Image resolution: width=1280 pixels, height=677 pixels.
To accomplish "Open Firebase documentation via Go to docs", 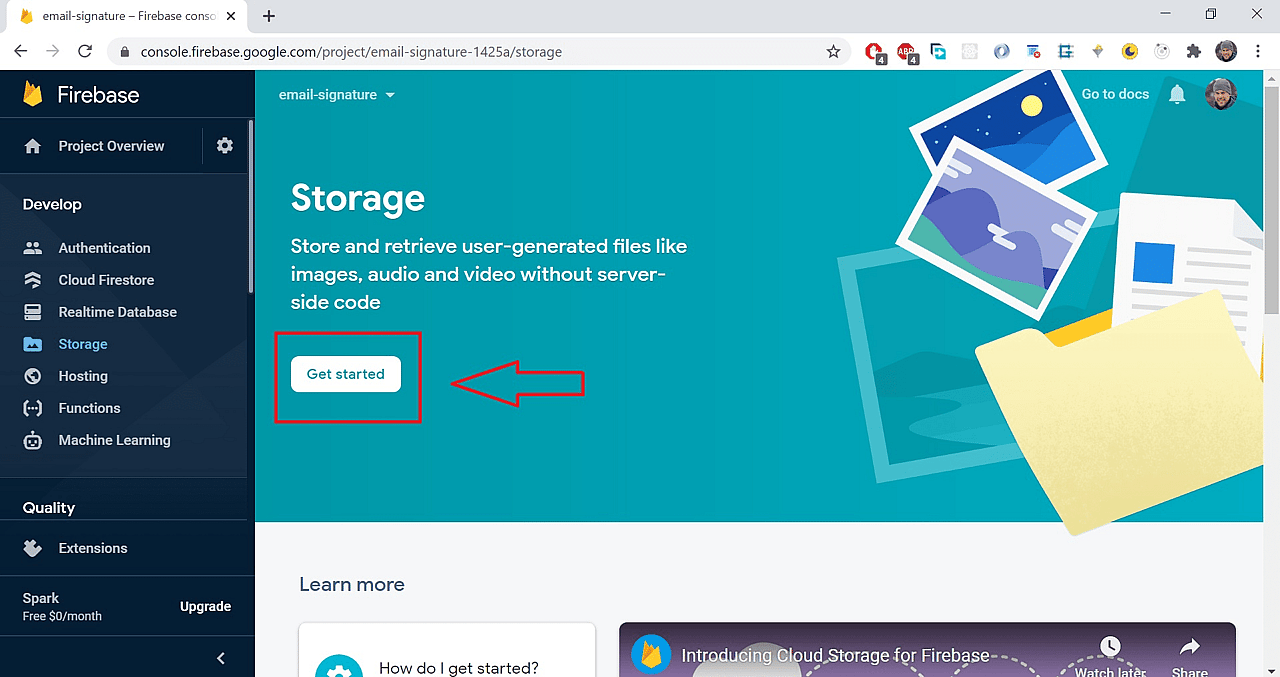I will pos(1115,93).
